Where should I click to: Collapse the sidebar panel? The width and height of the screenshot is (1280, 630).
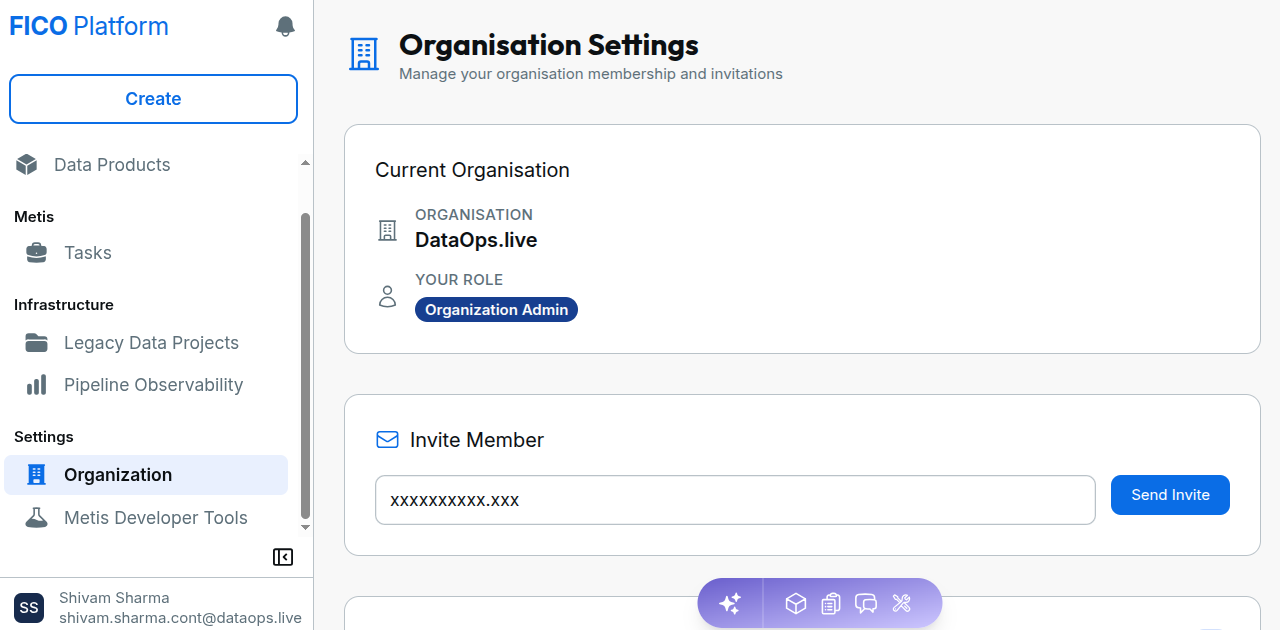(283, 557)
